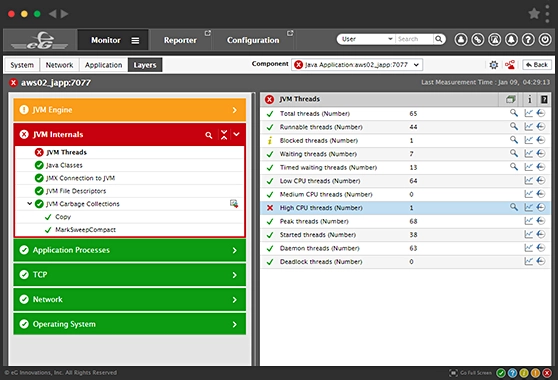
Task: Click the help book icon in JVM Threads header
Action: tap(544, 99)
